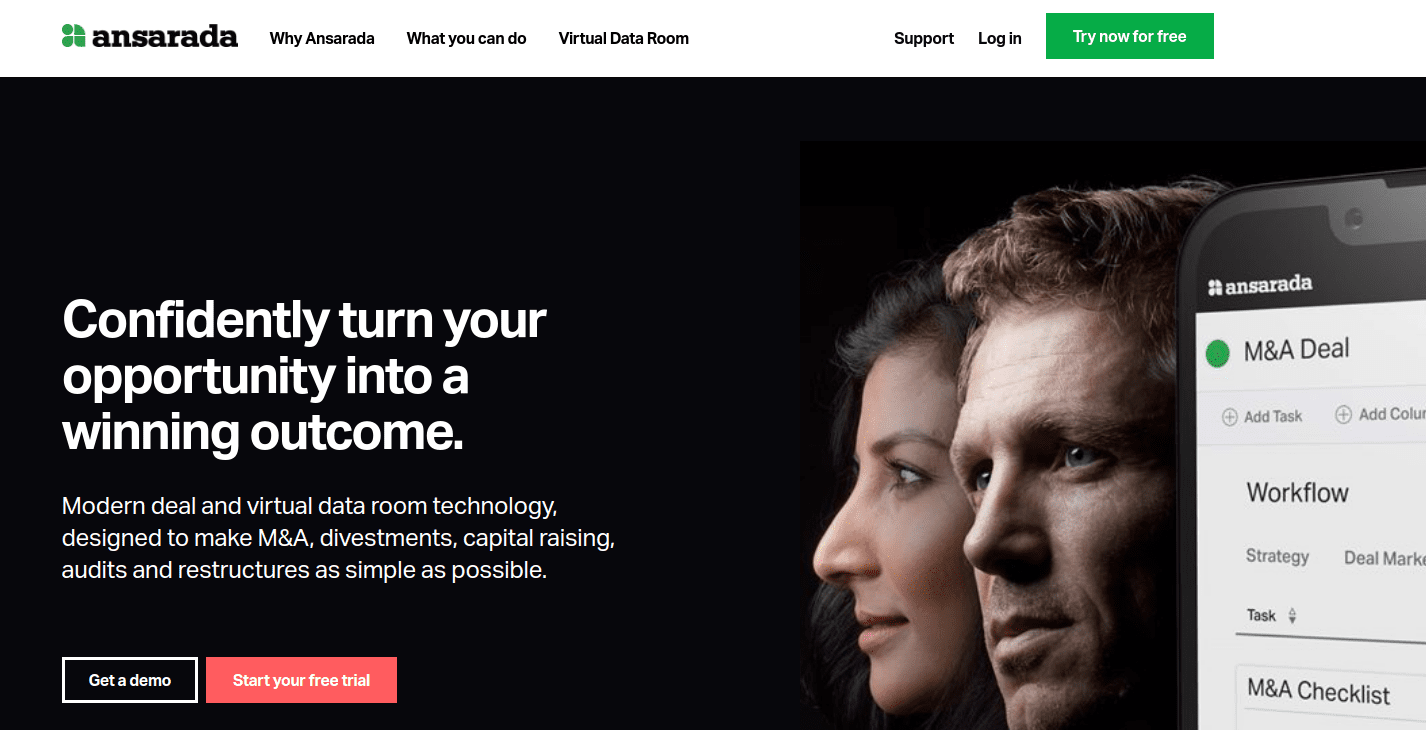Open the Virtual Data Room menu

(624, 38)
